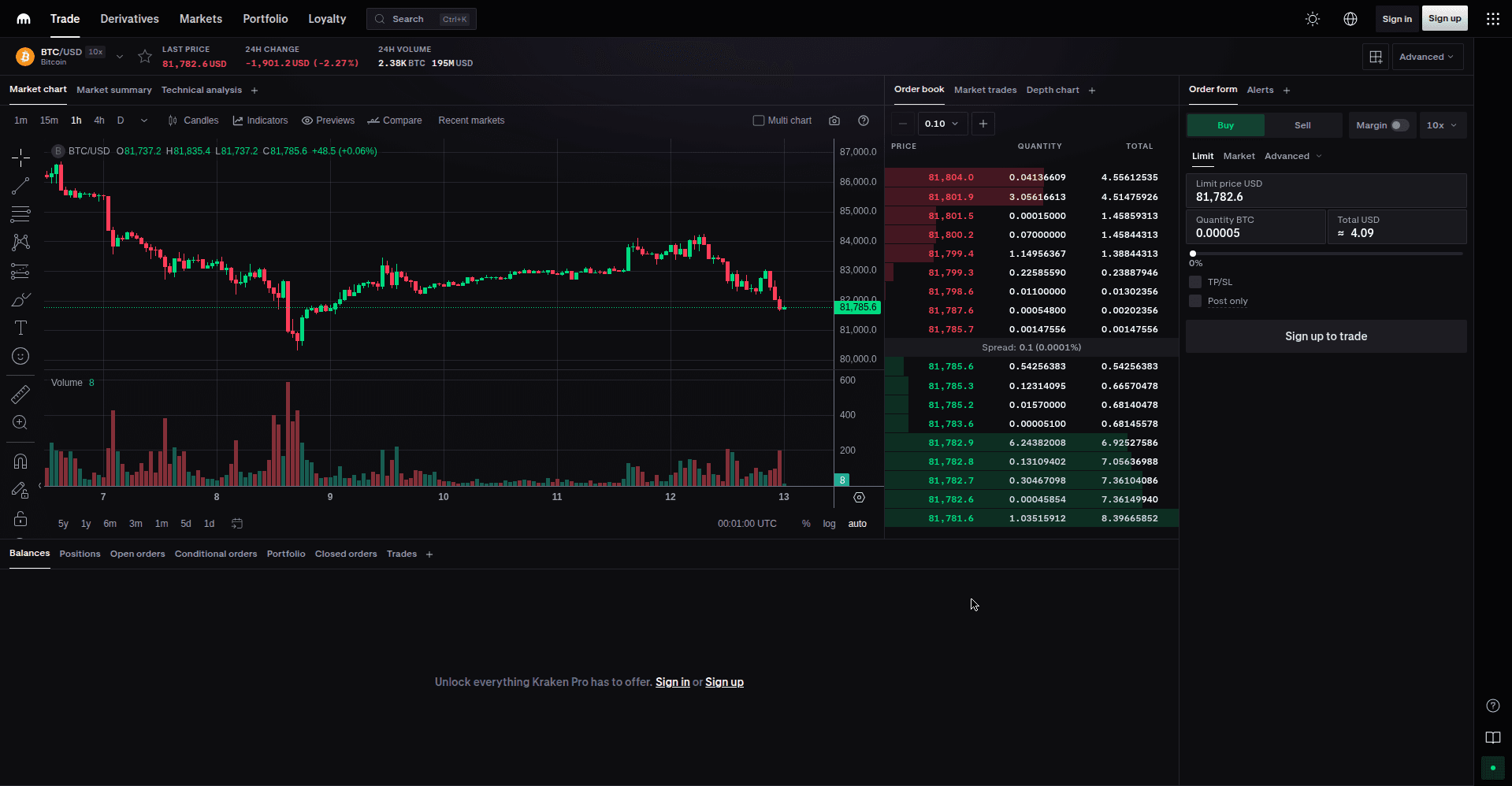Click the Sign up button in header
The height and width of the screenshot is (786, 1512).
[x=1445, y=19]
